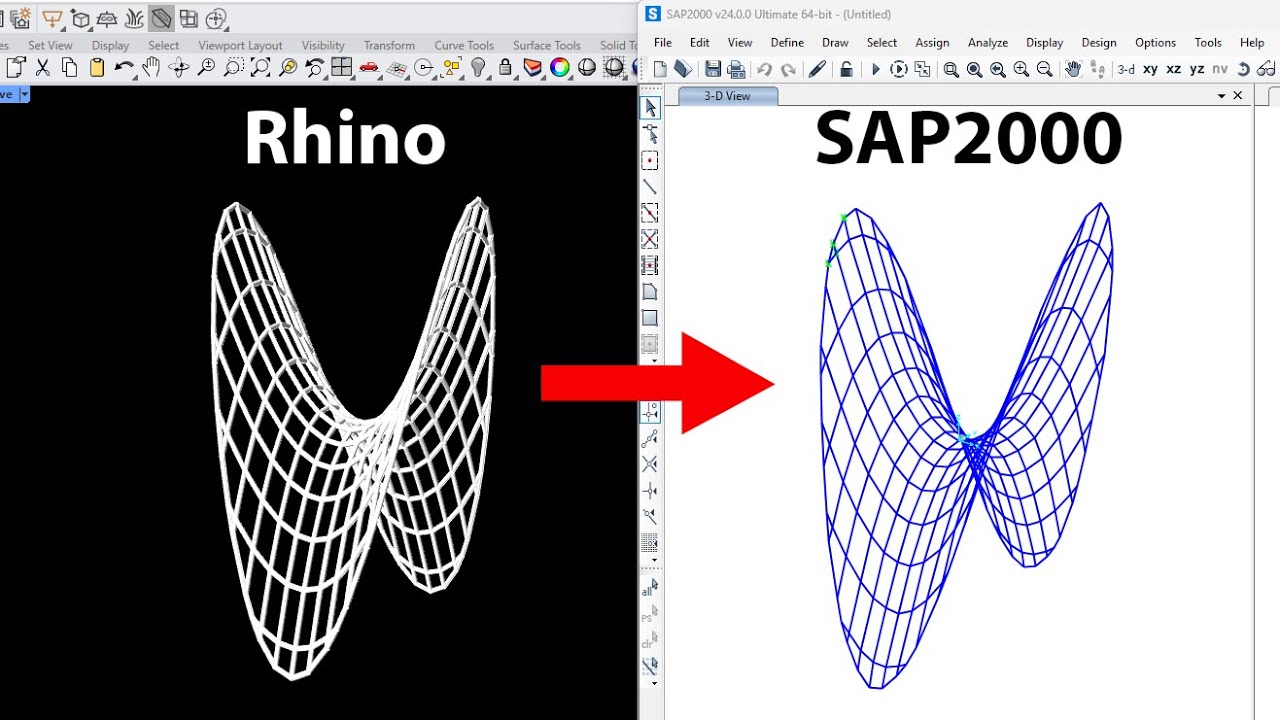Click the Rubber Band Zoom icon in SAP2000
The width and height of the screenshot is (1280, 720).
click(951, 69)
